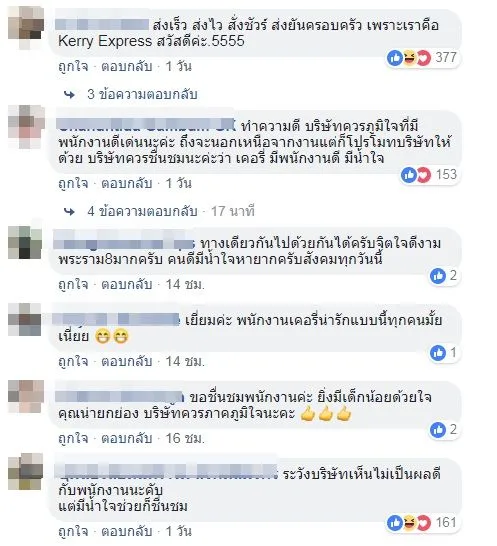Click ตอบกลับ under the เยี่ยมค่ะ comment
The width and height of the screenshot is (497, 546).
127,361
